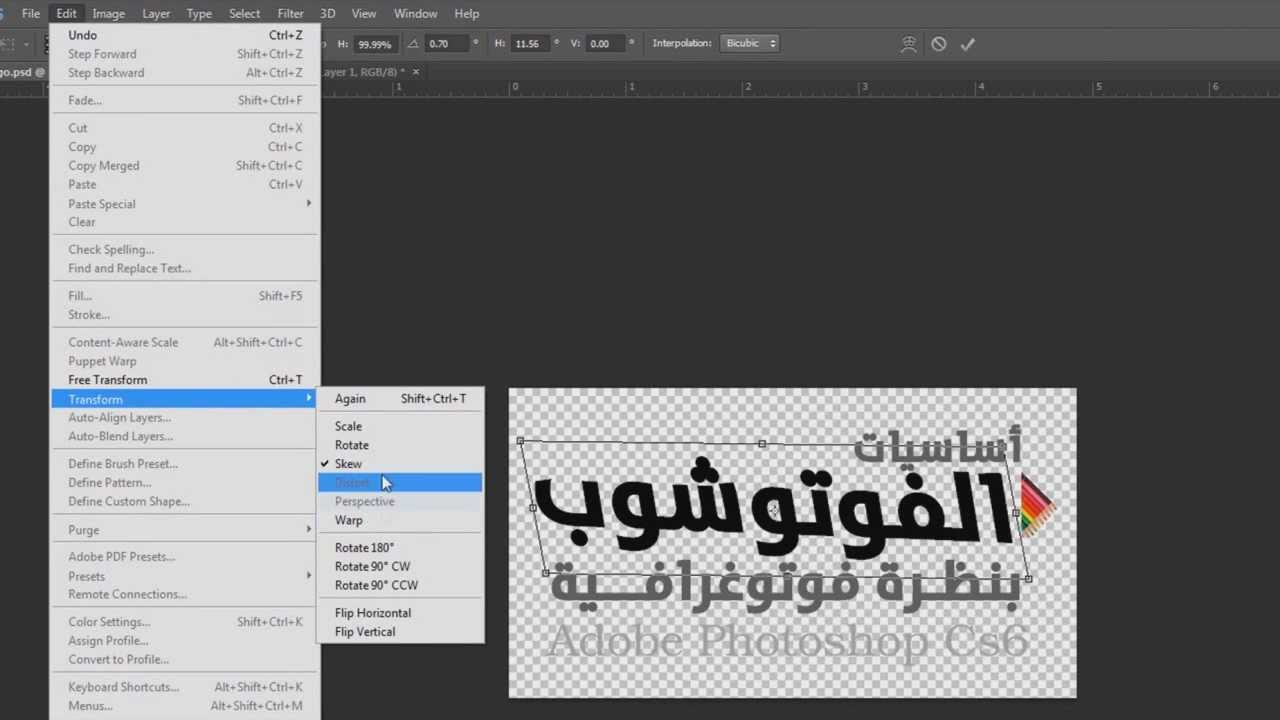Close the Layer 1, RGB/8 document tab
The height and width of the screenshot is (720, 1280).
point(416,72)
